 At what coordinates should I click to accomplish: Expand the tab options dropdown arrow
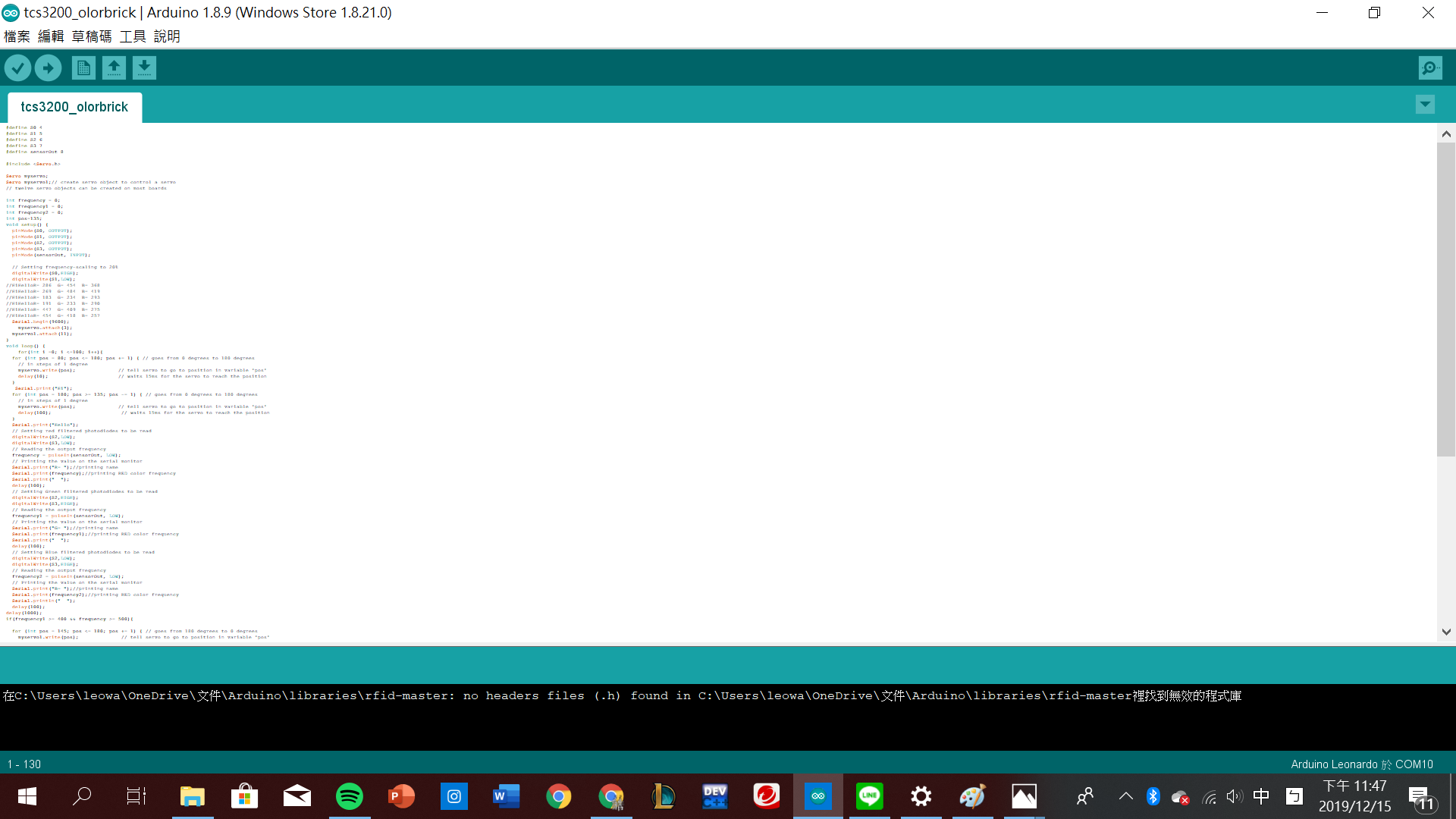(x=1425, y=105)
